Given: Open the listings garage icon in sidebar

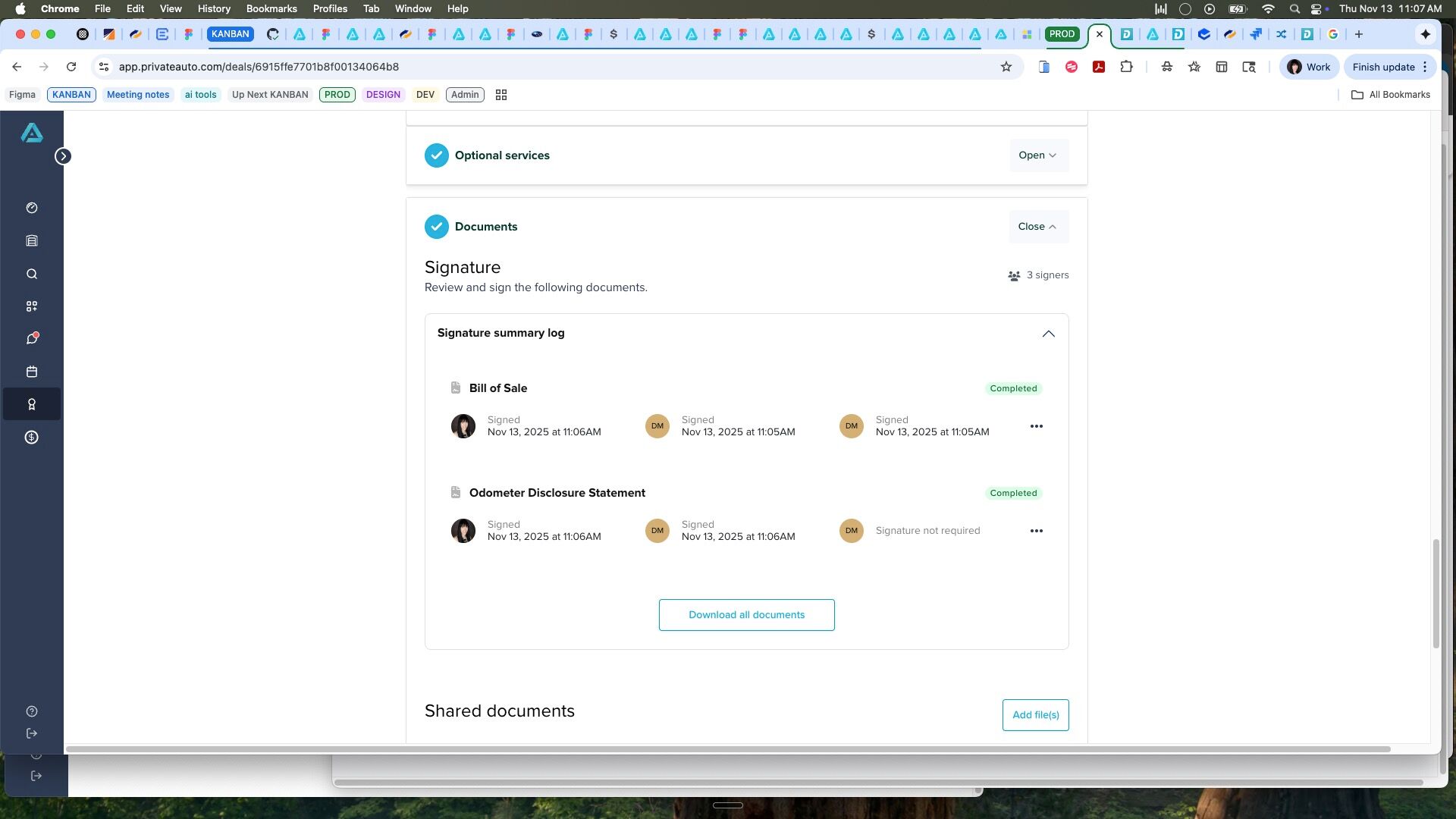Looking at the screenshot, I should (x=32, y=241).
